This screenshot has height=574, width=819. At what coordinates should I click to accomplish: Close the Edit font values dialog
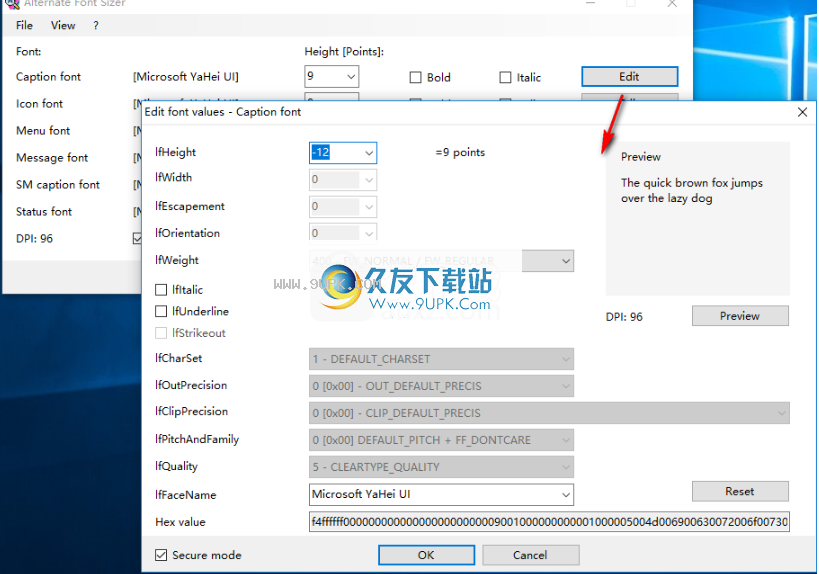pyautogui.click(x=802, y=112)
